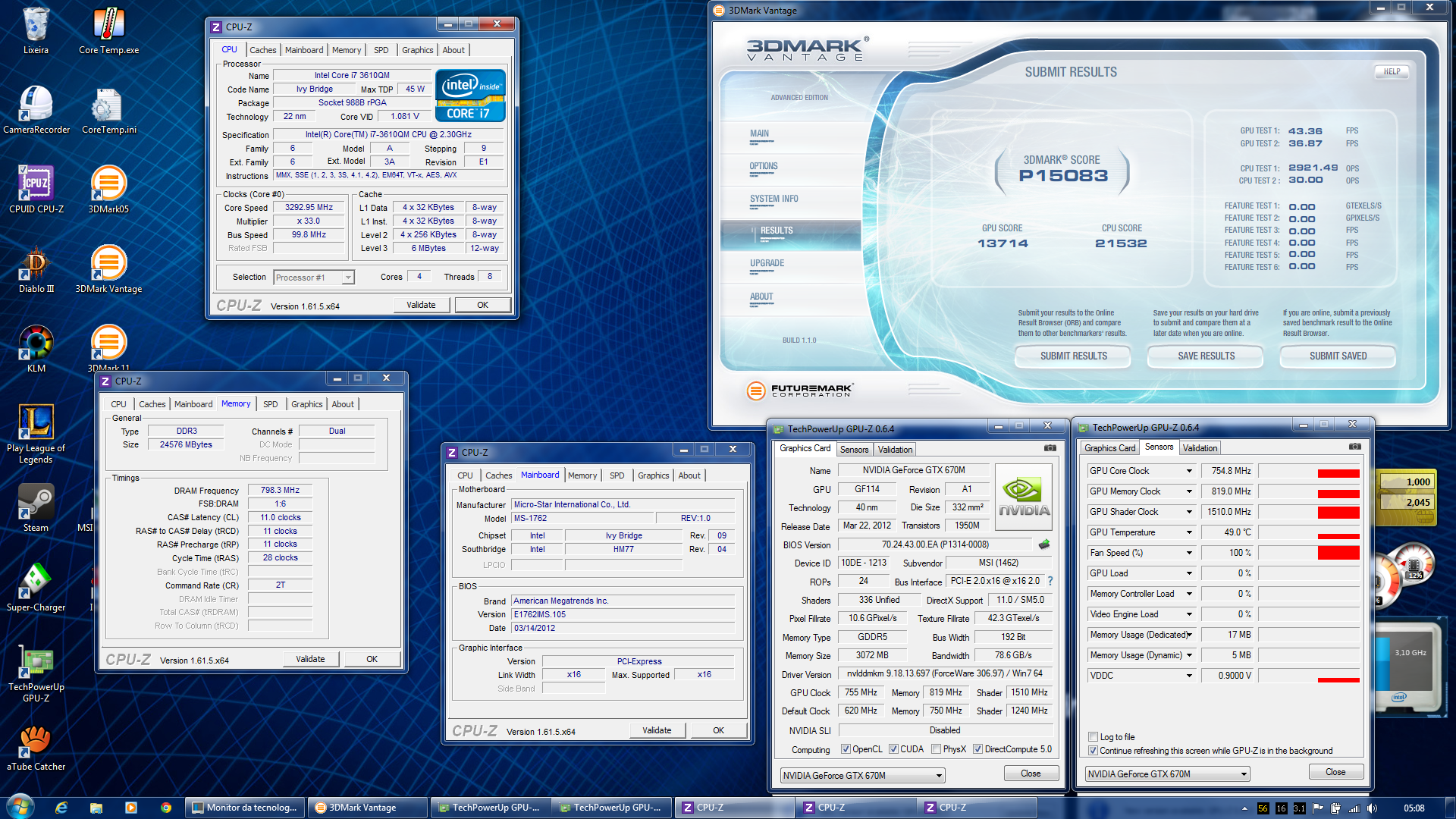The height and width of the screenshot is (819, 1456).
Task: Click the GPU Name field NVIDIA GeForce GTX 670M
Action: pyautogui.click(x=914, y=470)
